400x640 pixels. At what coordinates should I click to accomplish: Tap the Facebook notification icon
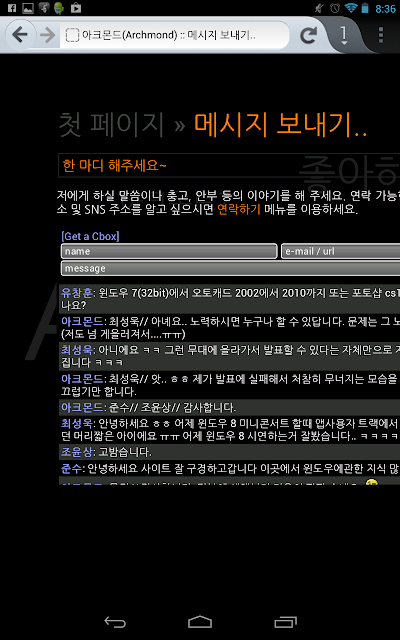12,8
